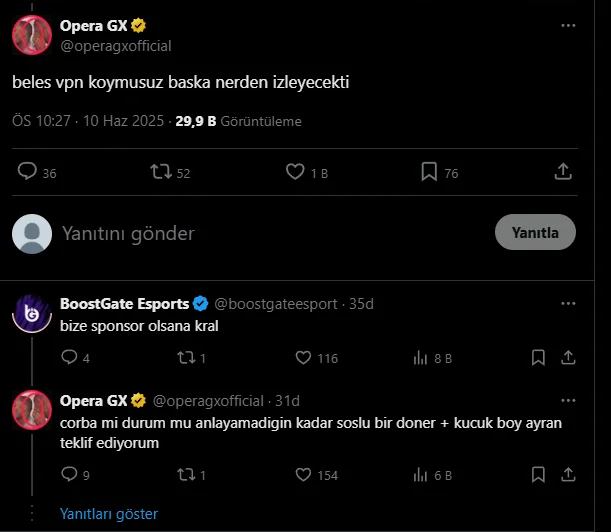The width and height of the screenshot is (611, 532).
Task: Open the BoostGate Esports profile avatar
Action: [x=31, y=311]
